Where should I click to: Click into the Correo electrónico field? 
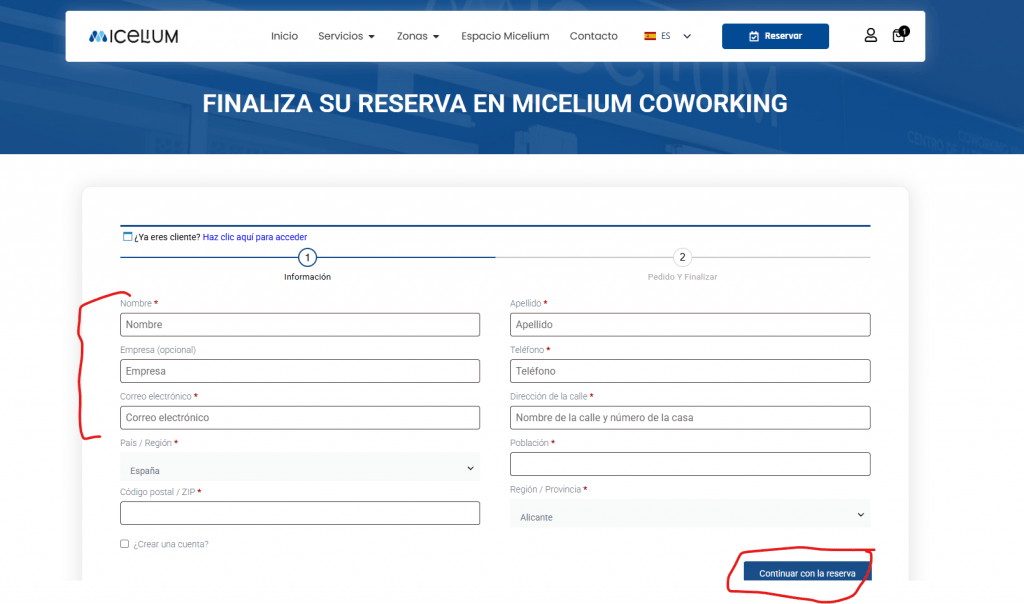pyautogui.click(x=299, y=417)
